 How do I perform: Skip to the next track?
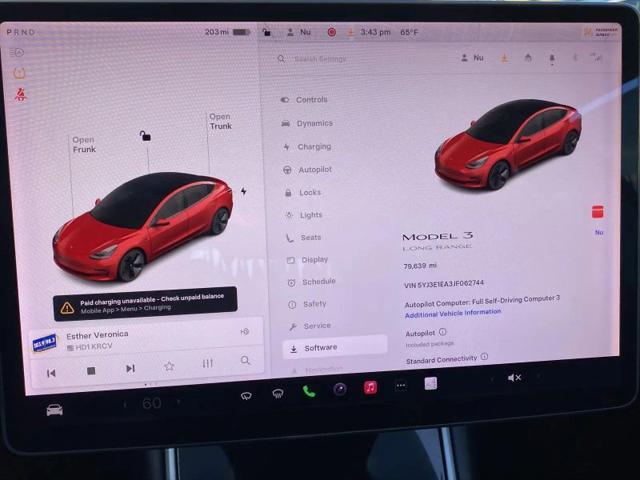[130, 369]
